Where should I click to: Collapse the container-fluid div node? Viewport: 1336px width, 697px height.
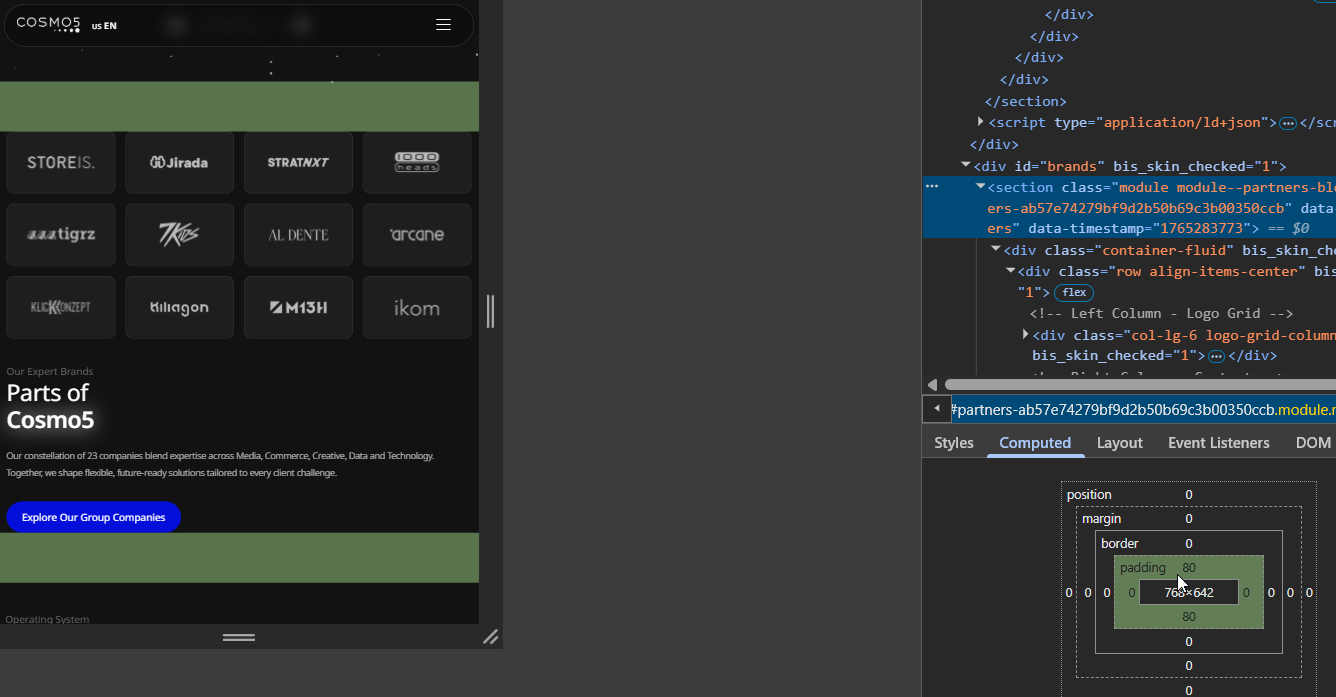[996, 250]
